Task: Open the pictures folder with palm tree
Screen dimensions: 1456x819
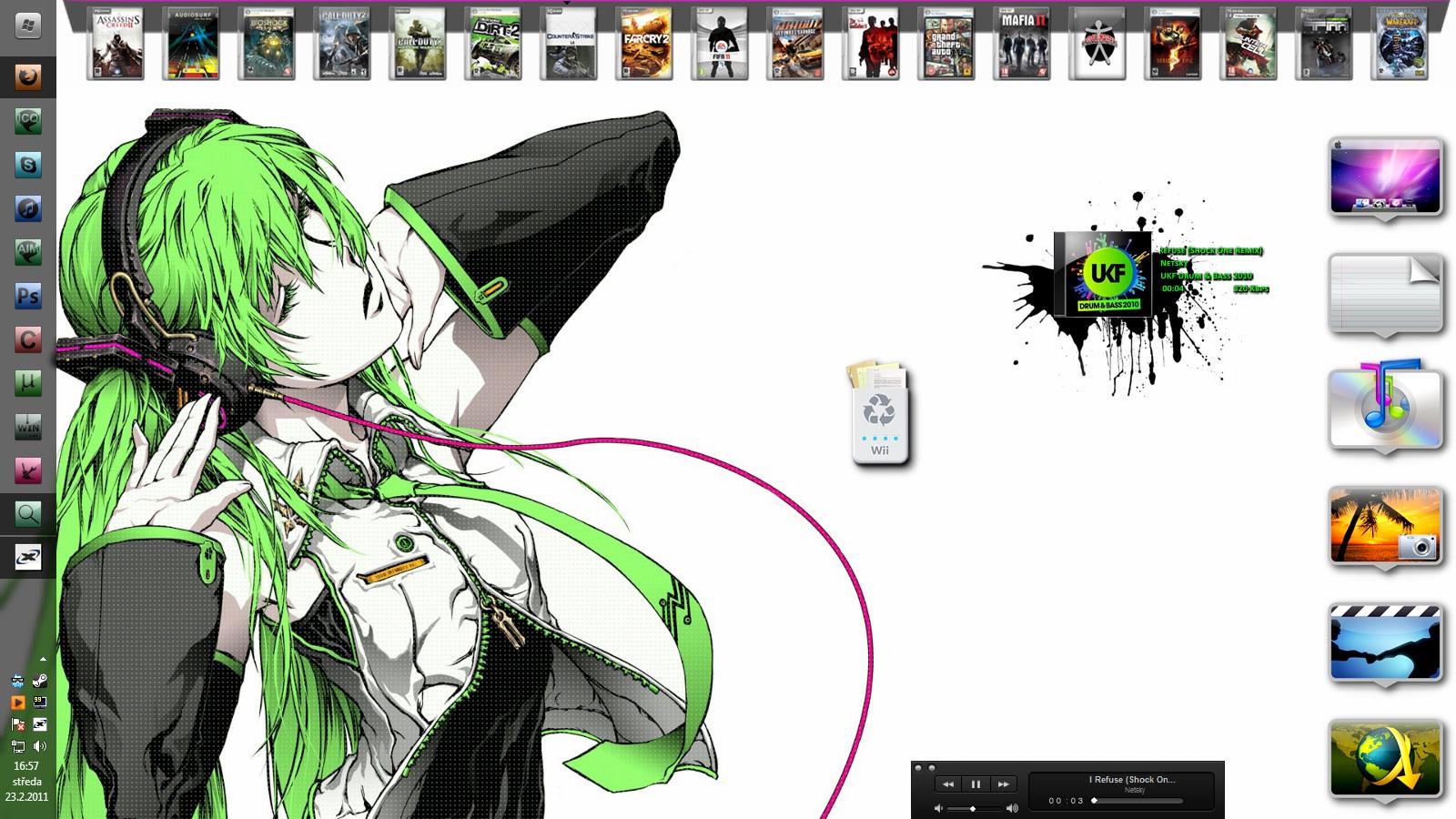Action: [1385, 526]
